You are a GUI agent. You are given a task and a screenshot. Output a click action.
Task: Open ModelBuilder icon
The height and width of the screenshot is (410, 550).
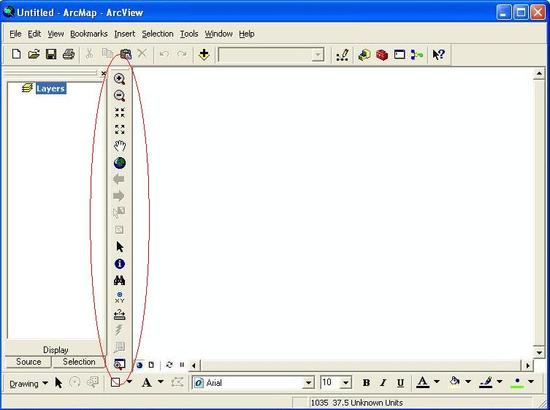point(417,55)
